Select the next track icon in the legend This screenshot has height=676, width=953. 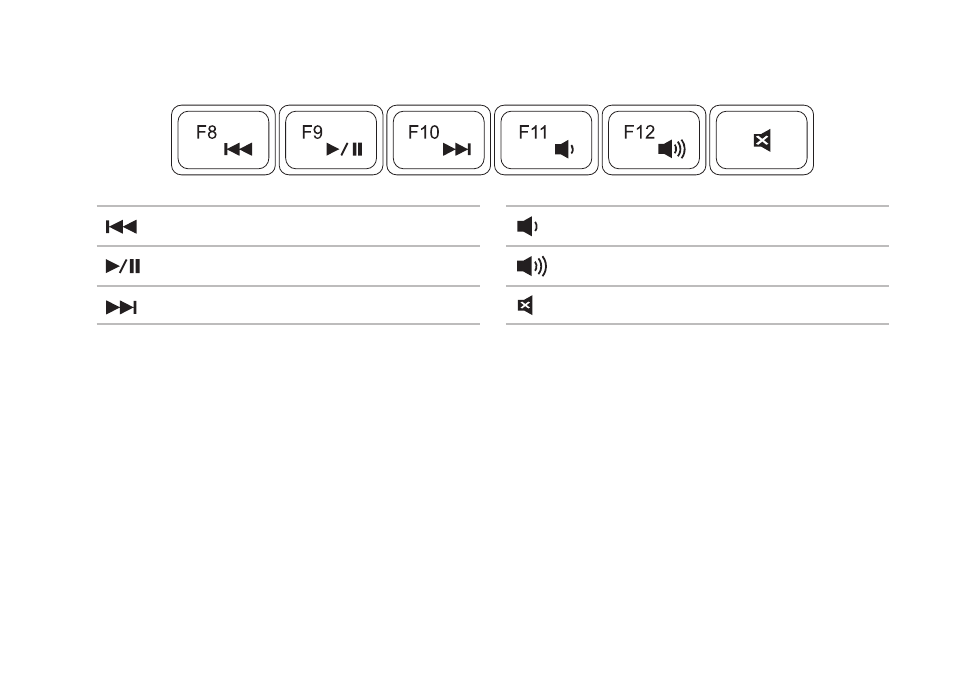pos(121,307)
